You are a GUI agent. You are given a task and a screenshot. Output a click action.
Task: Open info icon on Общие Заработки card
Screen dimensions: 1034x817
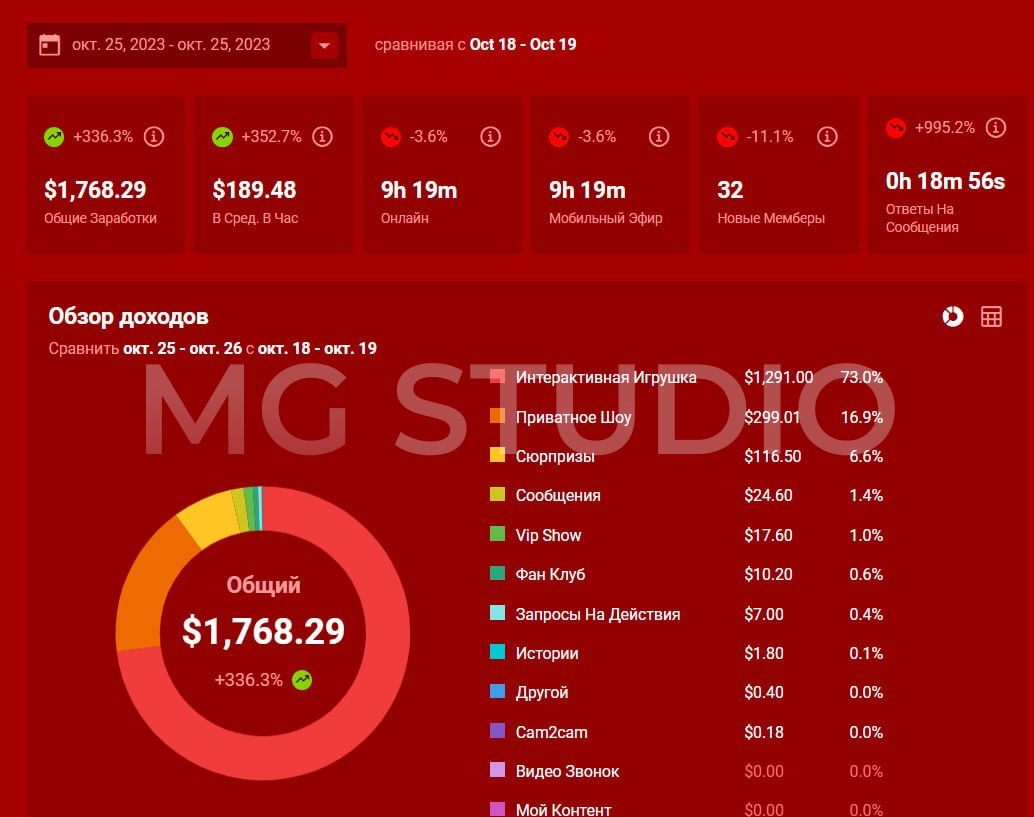[x=154, y=136]
